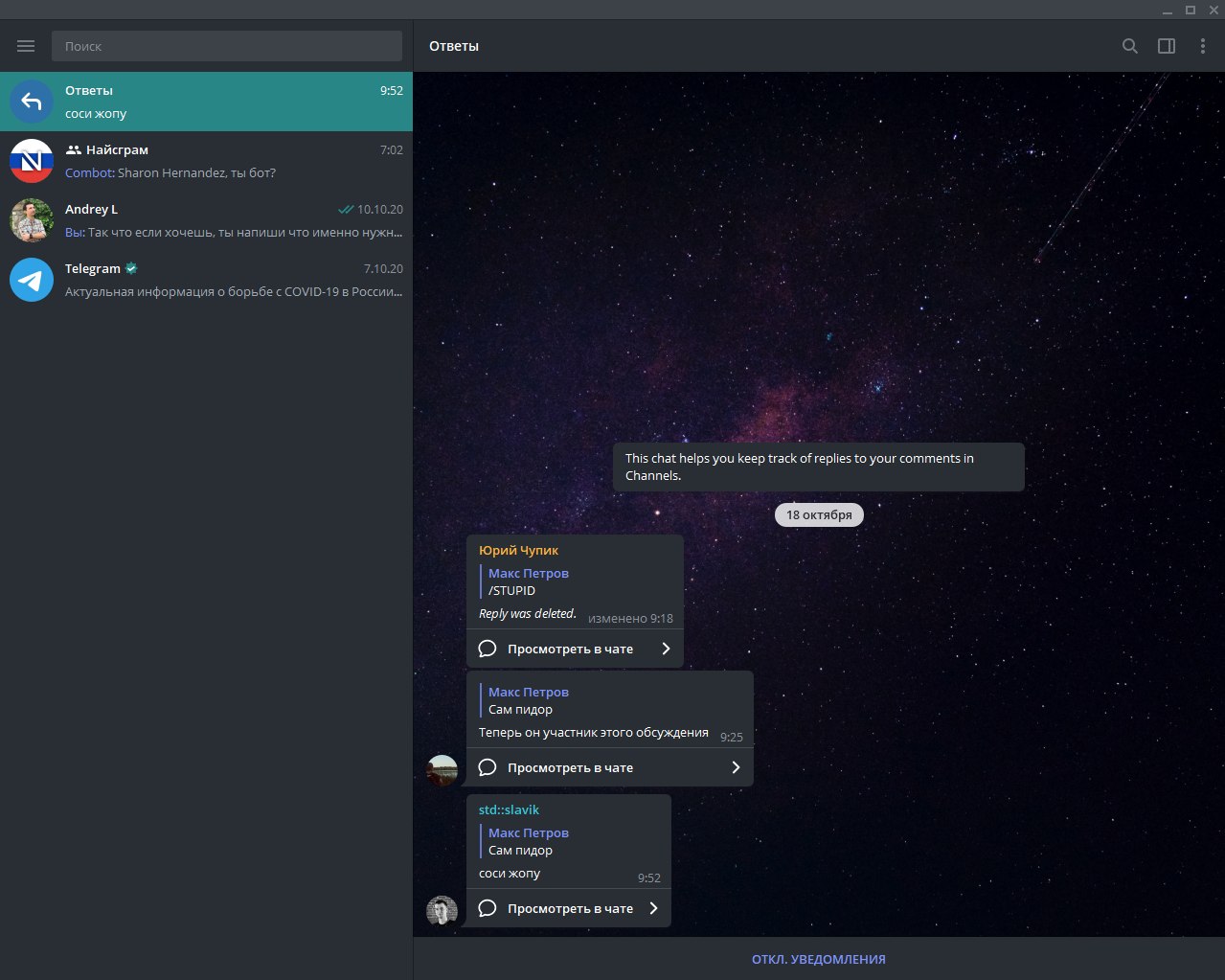
Task: Click 'изменено 9:18' edited timestamp
Action: [x=630, y=618]
